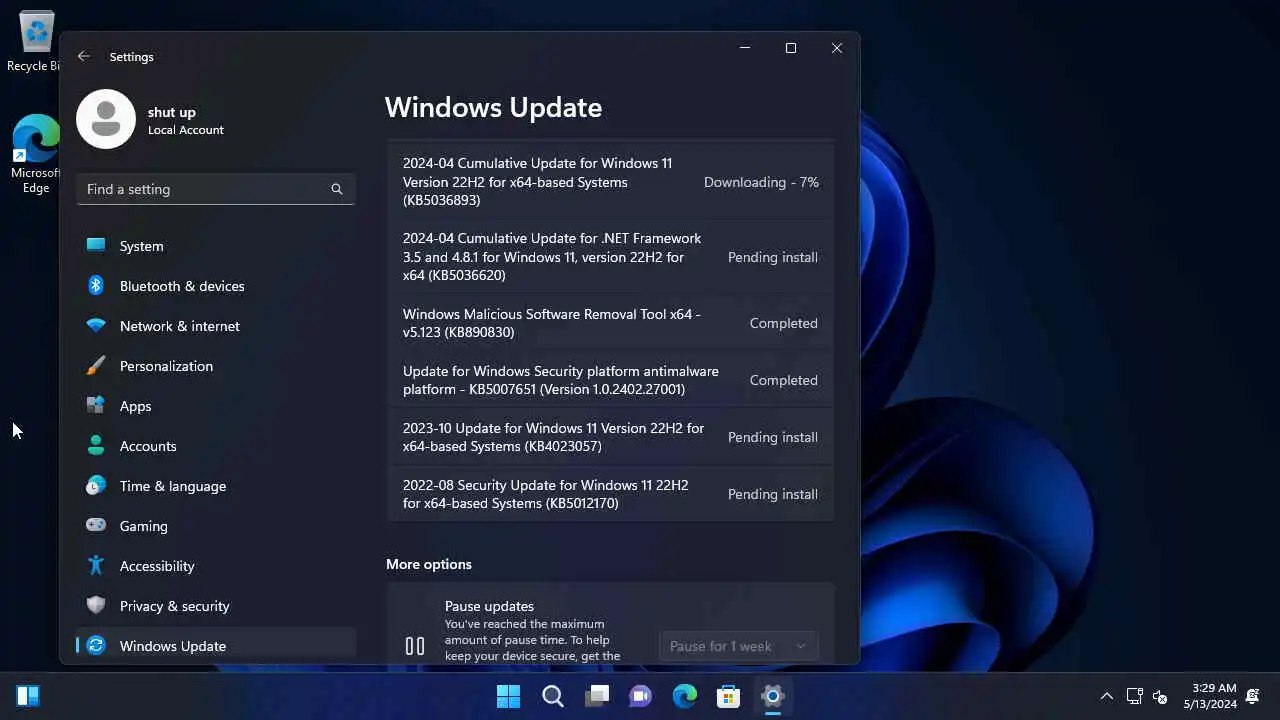Click the local account profile avatar
1280x720 pixels.
(106, 119)
